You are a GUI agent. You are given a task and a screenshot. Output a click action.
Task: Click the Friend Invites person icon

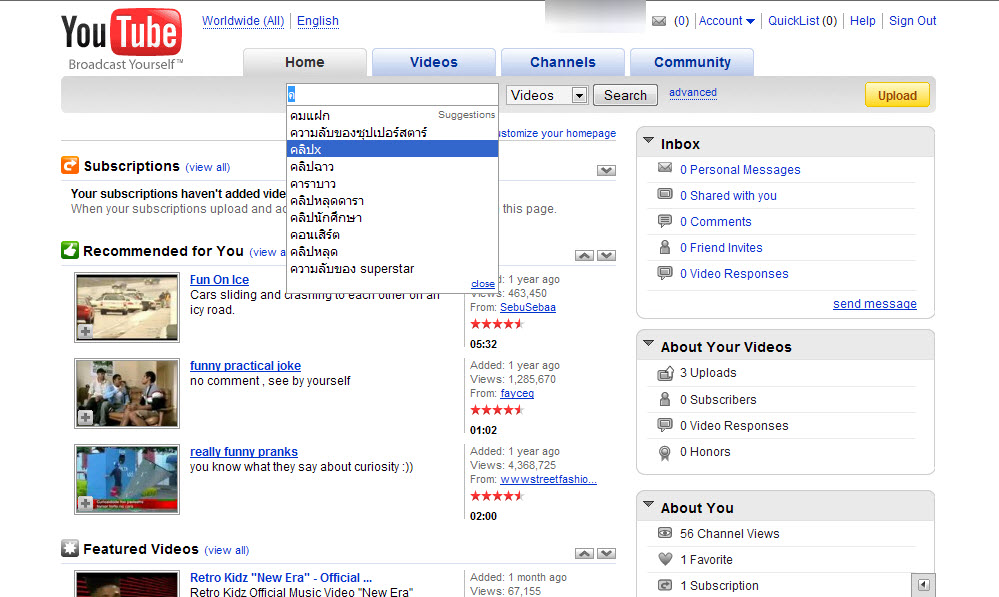(665, 247)
